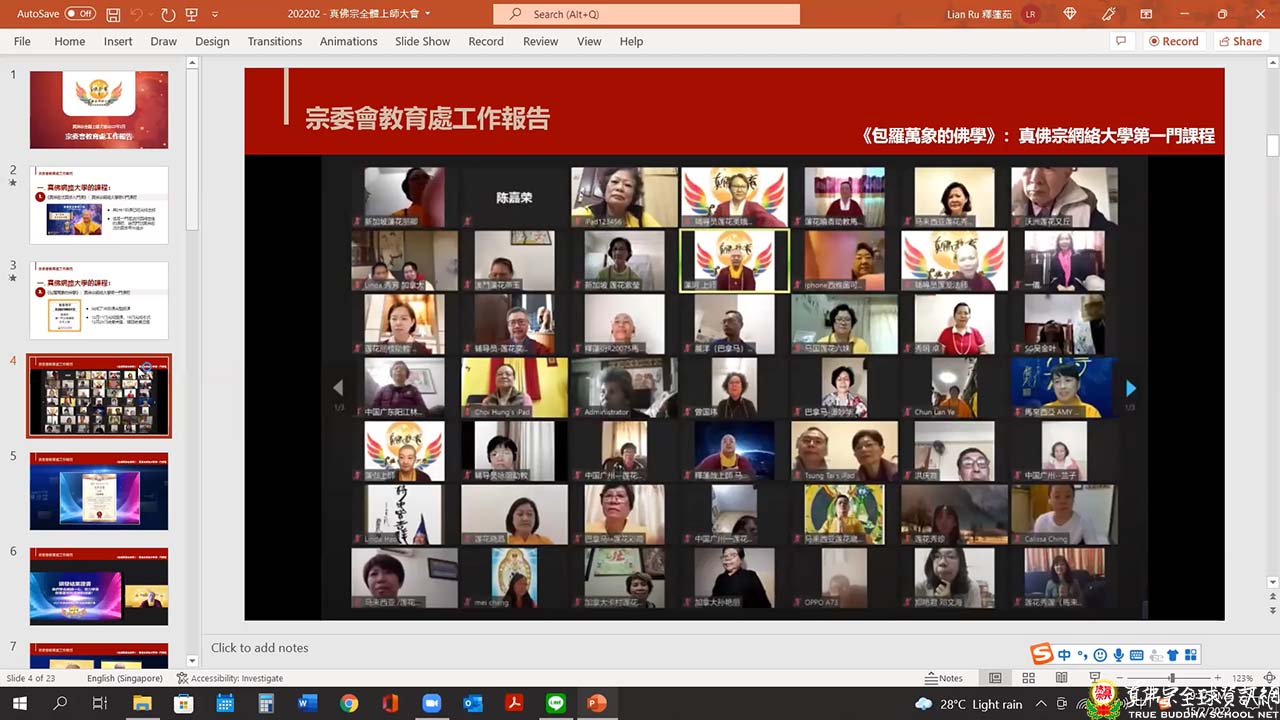The image size is (1280, 720).
Task: Click the zoom slider handle
Action: click(x=1172, y=678)
